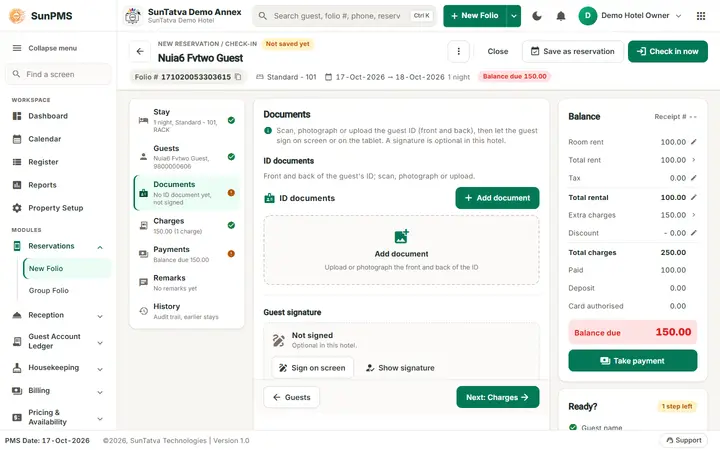Viewport: 720px width, 450px height.
Task: Click the guest search field
Action: (x=344, y=16)
